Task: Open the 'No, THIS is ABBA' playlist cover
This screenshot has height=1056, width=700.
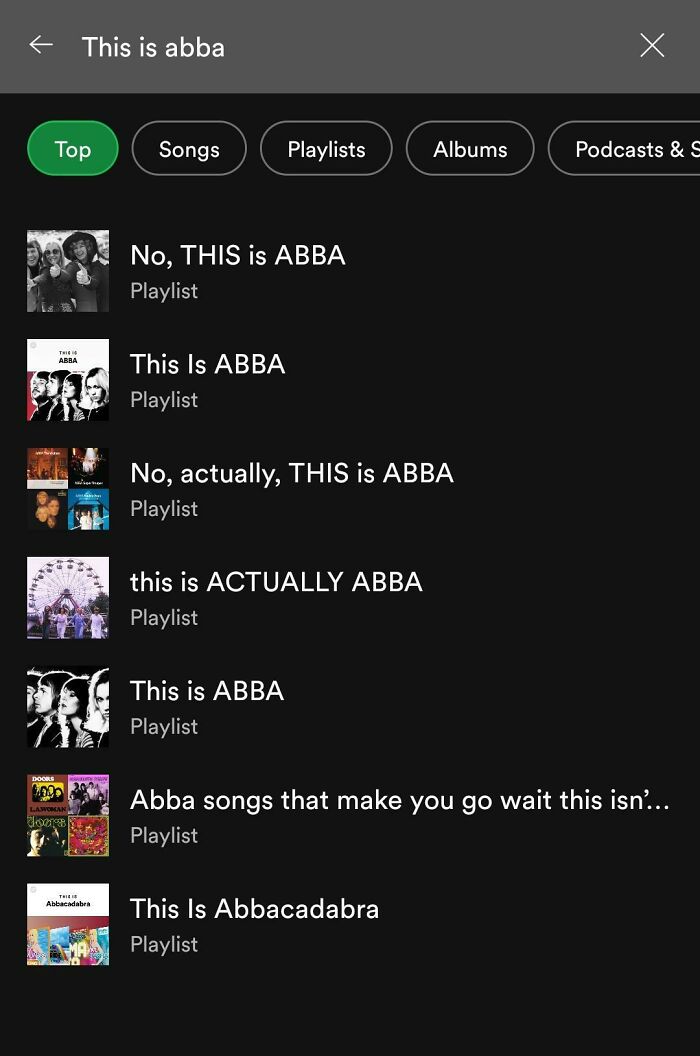Action: pyautogui.click(x=67, y=270)
